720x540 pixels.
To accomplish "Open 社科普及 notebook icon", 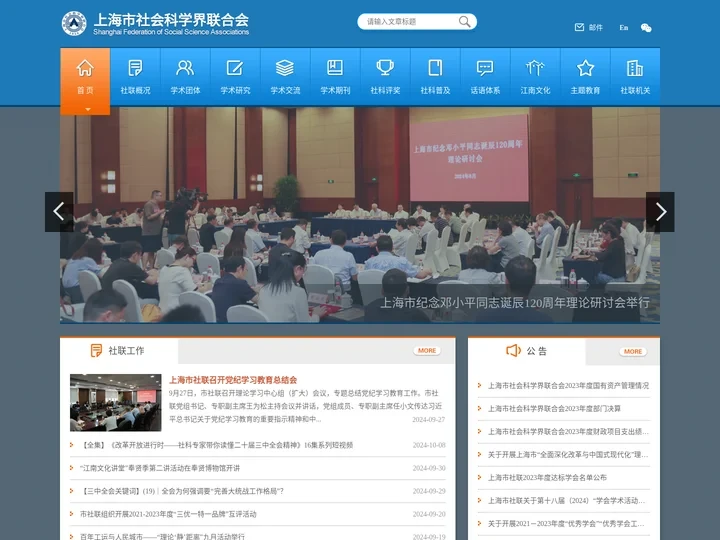I will (435, 68).
